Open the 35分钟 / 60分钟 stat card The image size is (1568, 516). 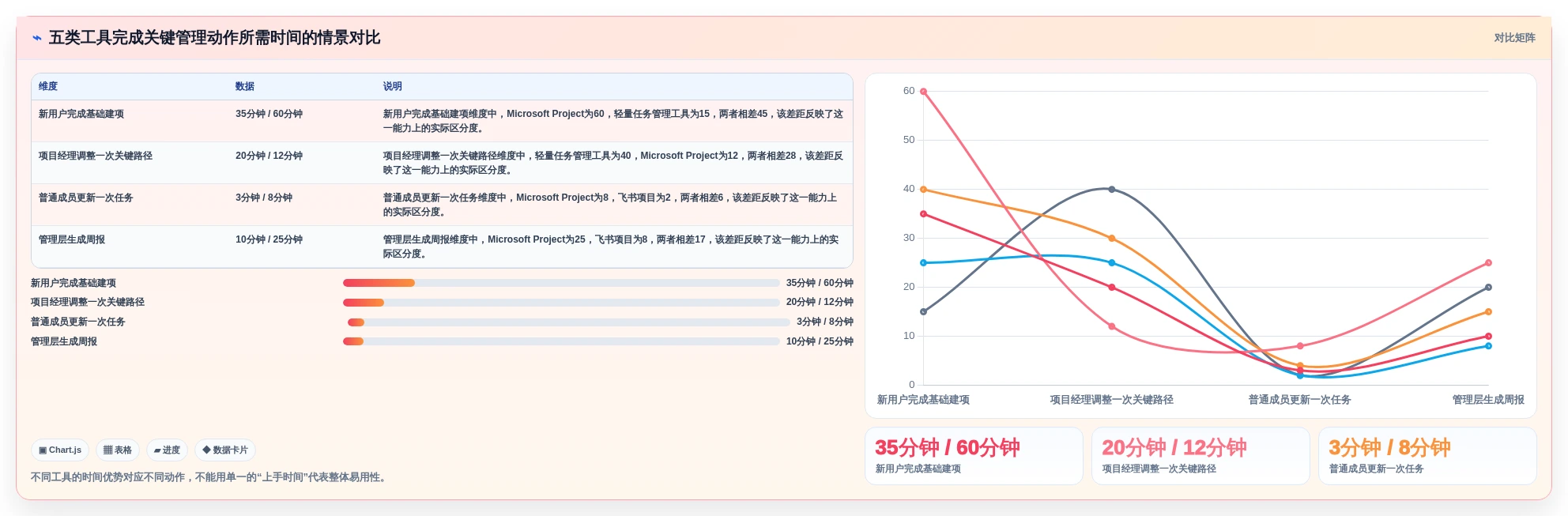point(974,456)
